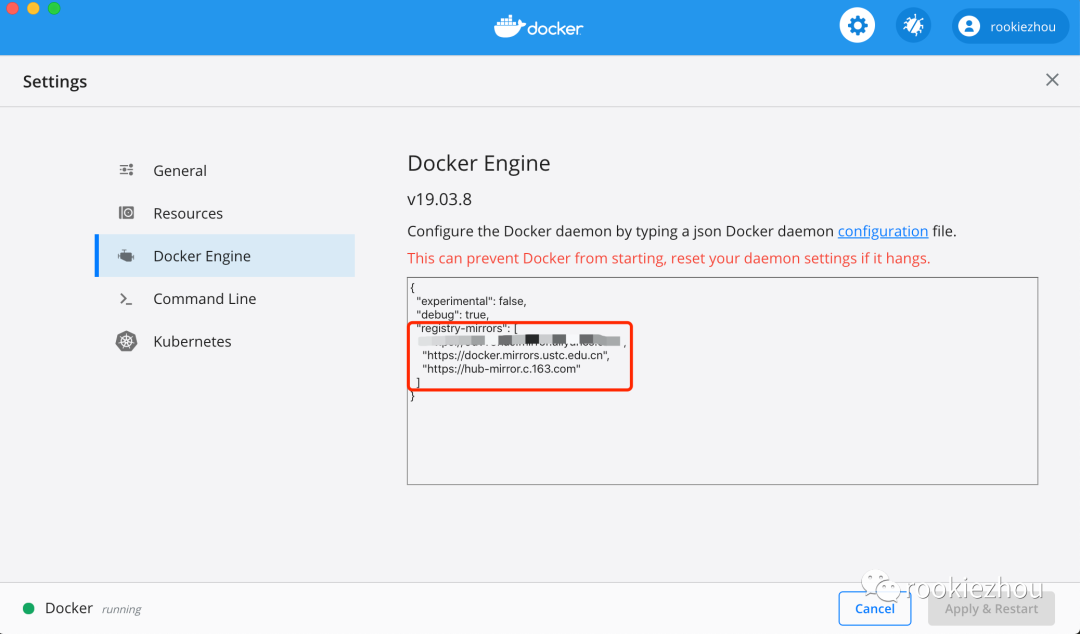Click the settings gear icon in header
The image size is (1080, 634).
coord(856,26)
